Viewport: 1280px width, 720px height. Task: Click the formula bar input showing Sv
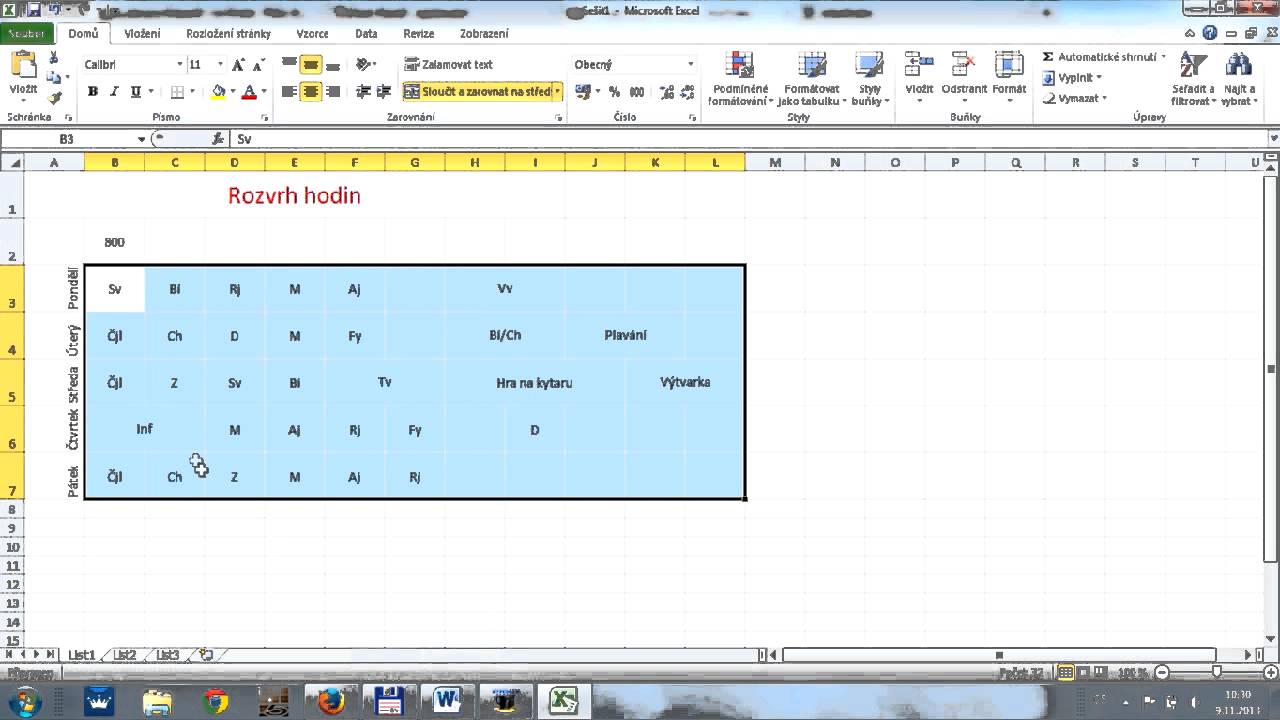(x=750, y=139)
